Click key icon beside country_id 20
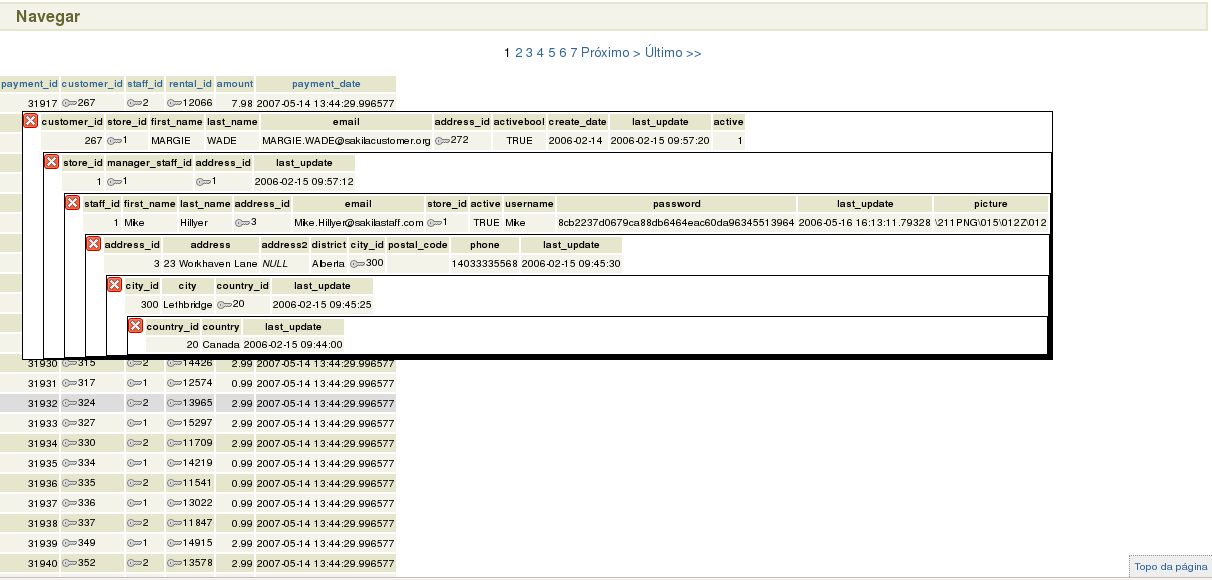The width and height of the screenshot is (1212, 580). pyautogui.click(x=224, y=304)
